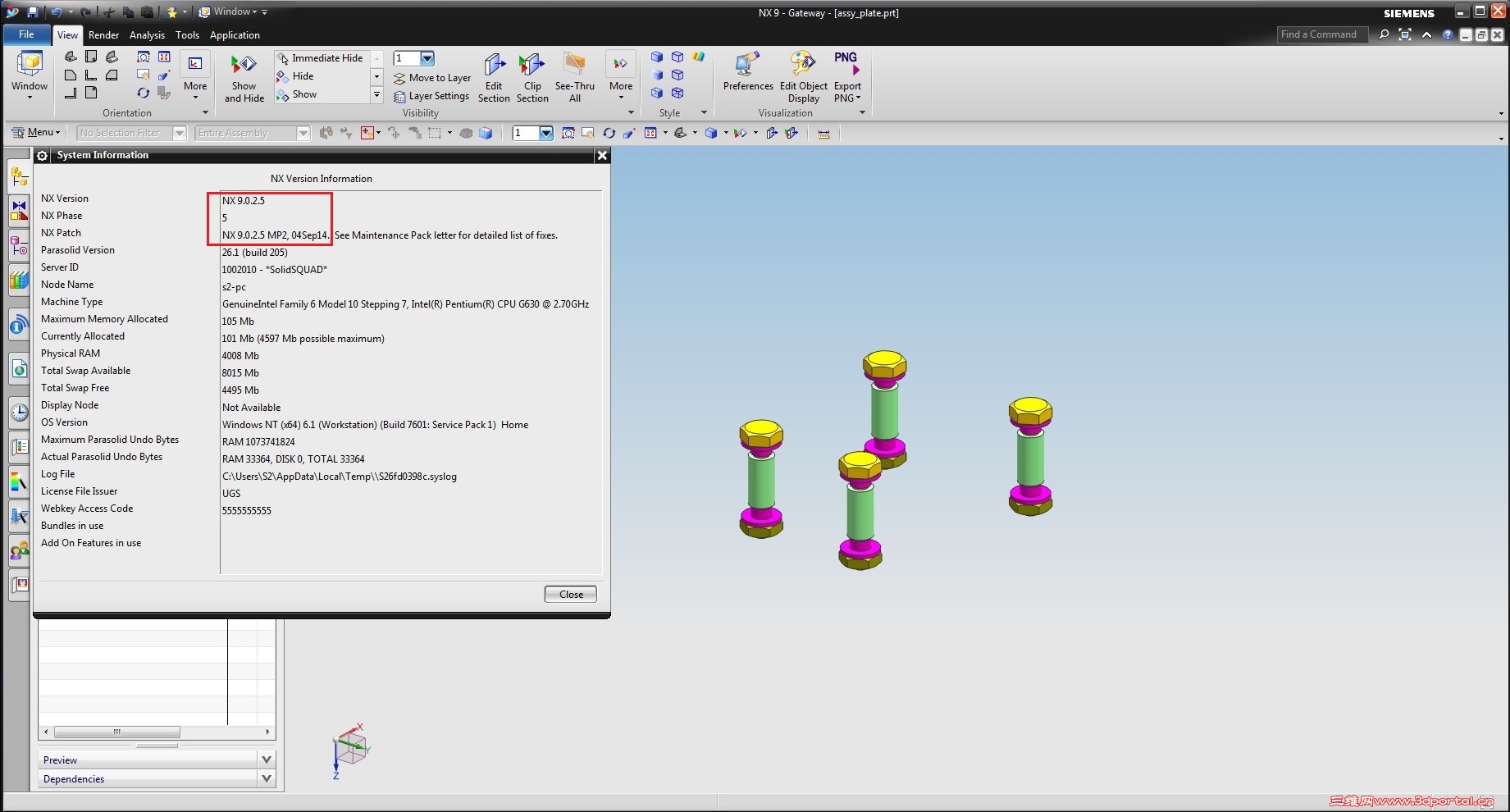Click the 'Parasolid Version' label
This screenshot has width=1510, height=812.
pyautogui.click(x=78, y=250)
